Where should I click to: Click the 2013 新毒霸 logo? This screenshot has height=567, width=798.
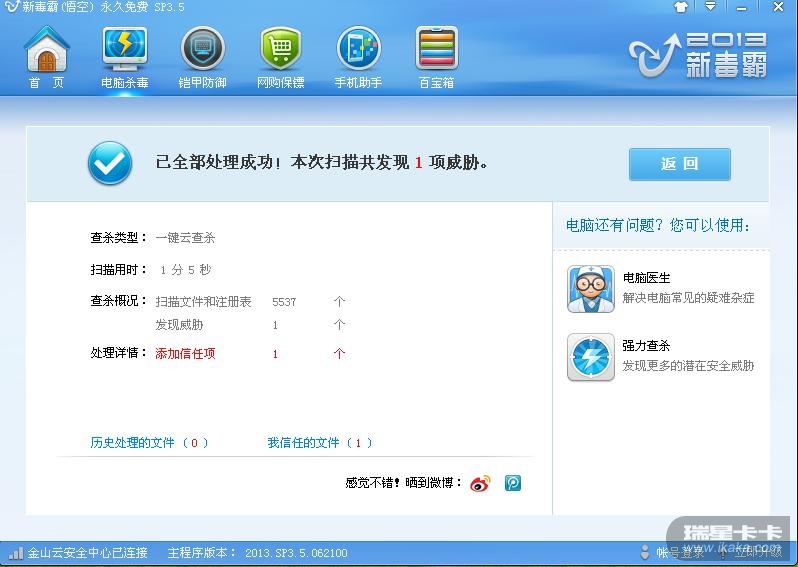[698, 55]
